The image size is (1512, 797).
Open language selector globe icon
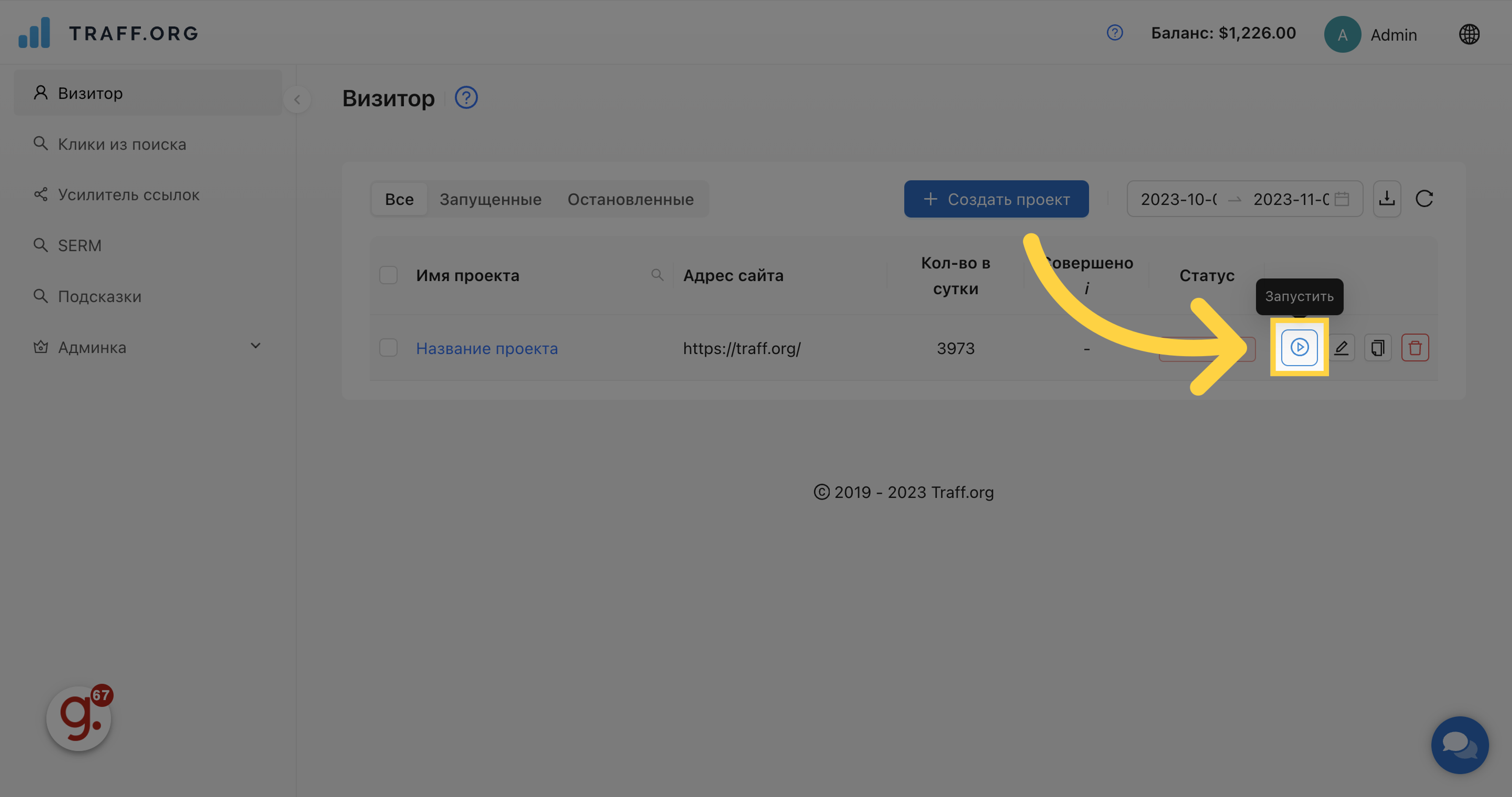1469,34
